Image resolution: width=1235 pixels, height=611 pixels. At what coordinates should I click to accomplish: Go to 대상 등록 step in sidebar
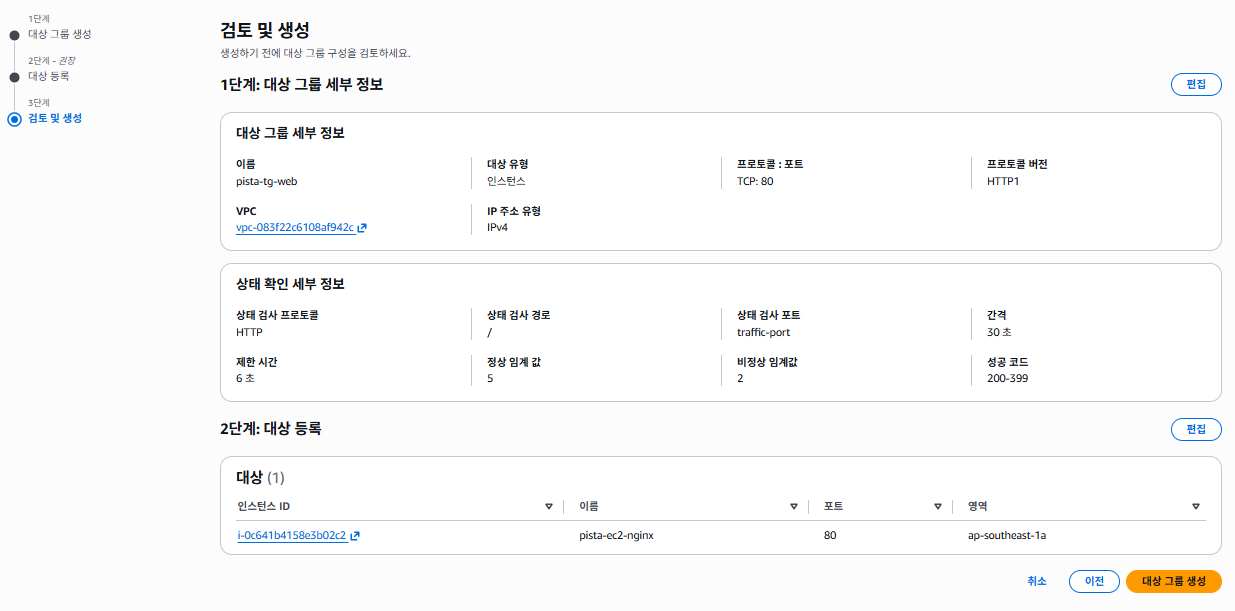pos(49,76)
